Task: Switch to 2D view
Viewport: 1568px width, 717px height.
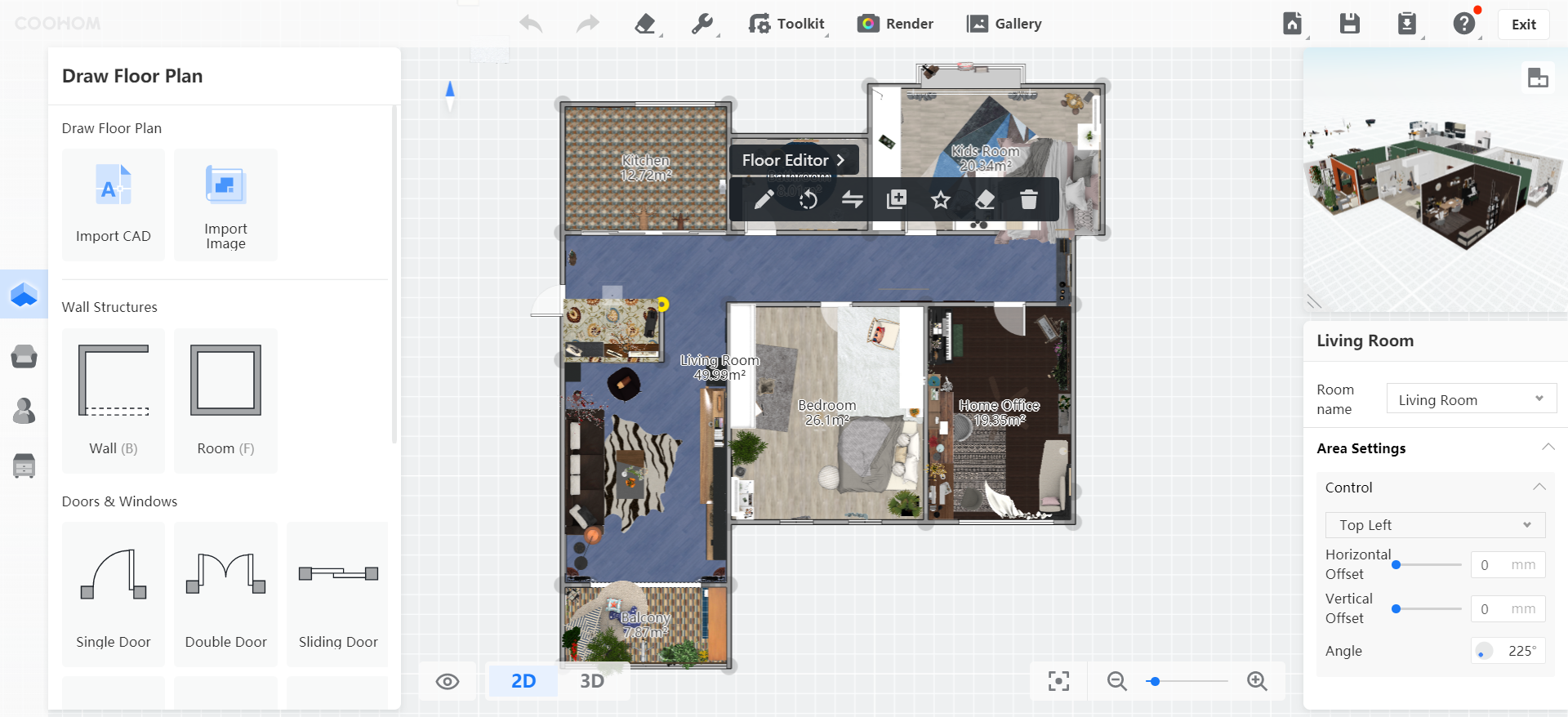Action: click(x=523, y=681)
